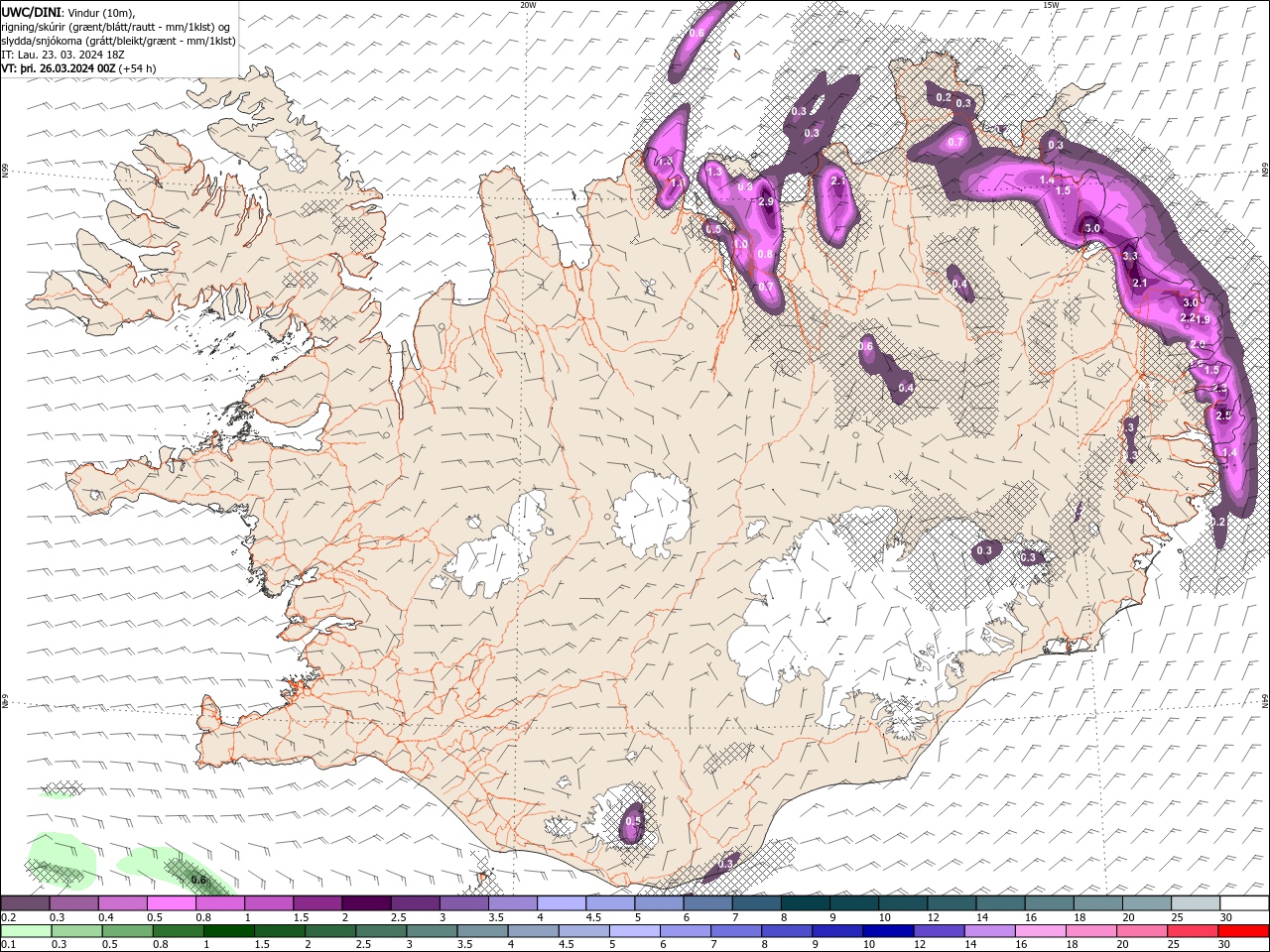Click the 15W longitude label
This screenshot has width=1270, height=952.
point(1051,5)
